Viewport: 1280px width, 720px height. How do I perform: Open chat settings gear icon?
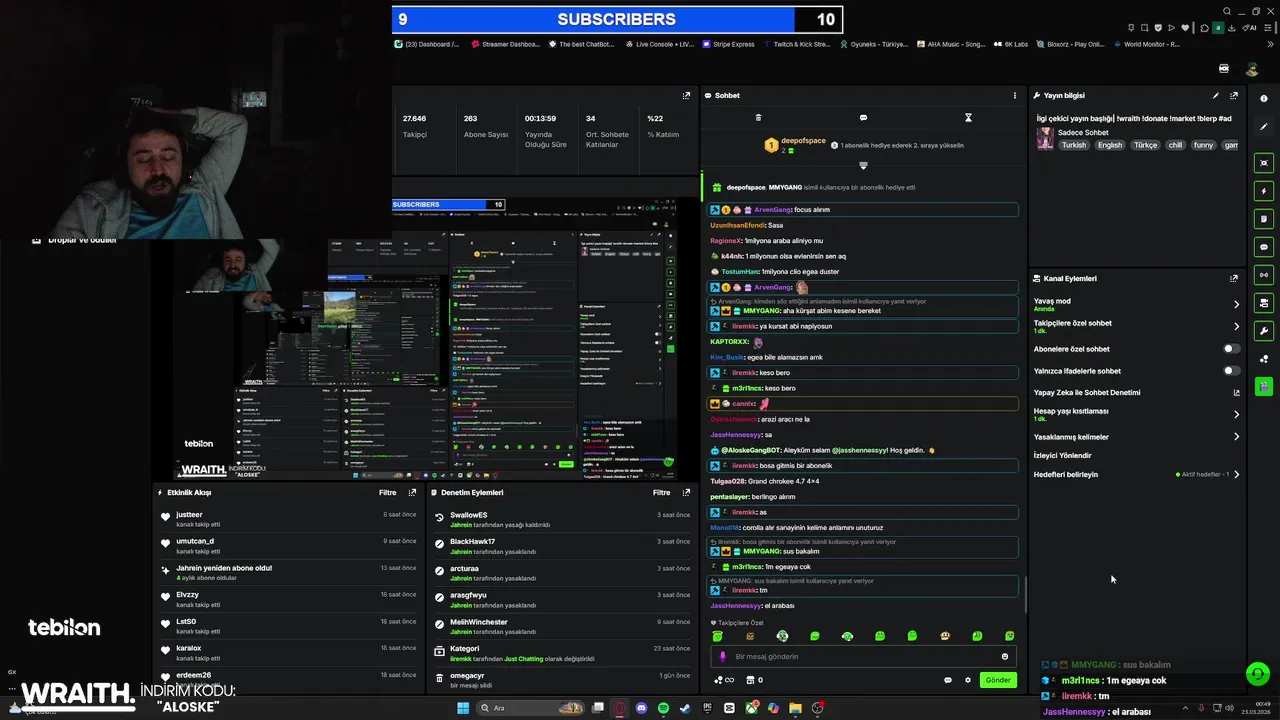968,680
